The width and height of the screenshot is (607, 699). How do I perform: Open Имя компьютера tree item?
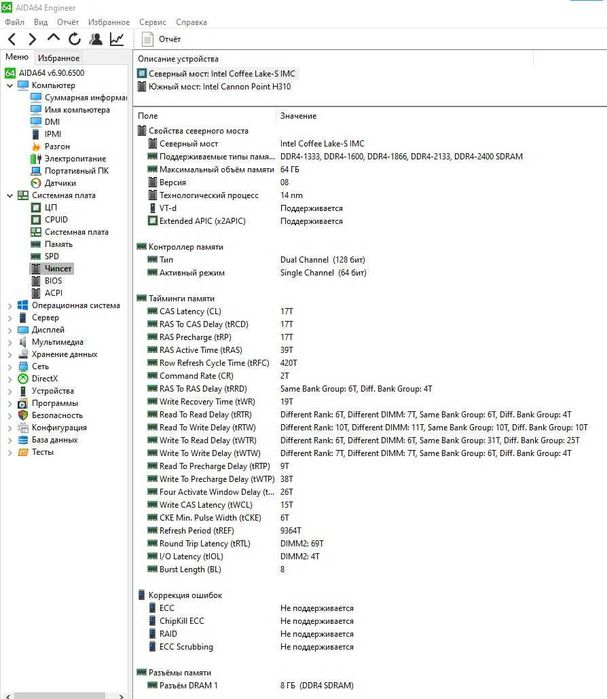tap(70, 109)
